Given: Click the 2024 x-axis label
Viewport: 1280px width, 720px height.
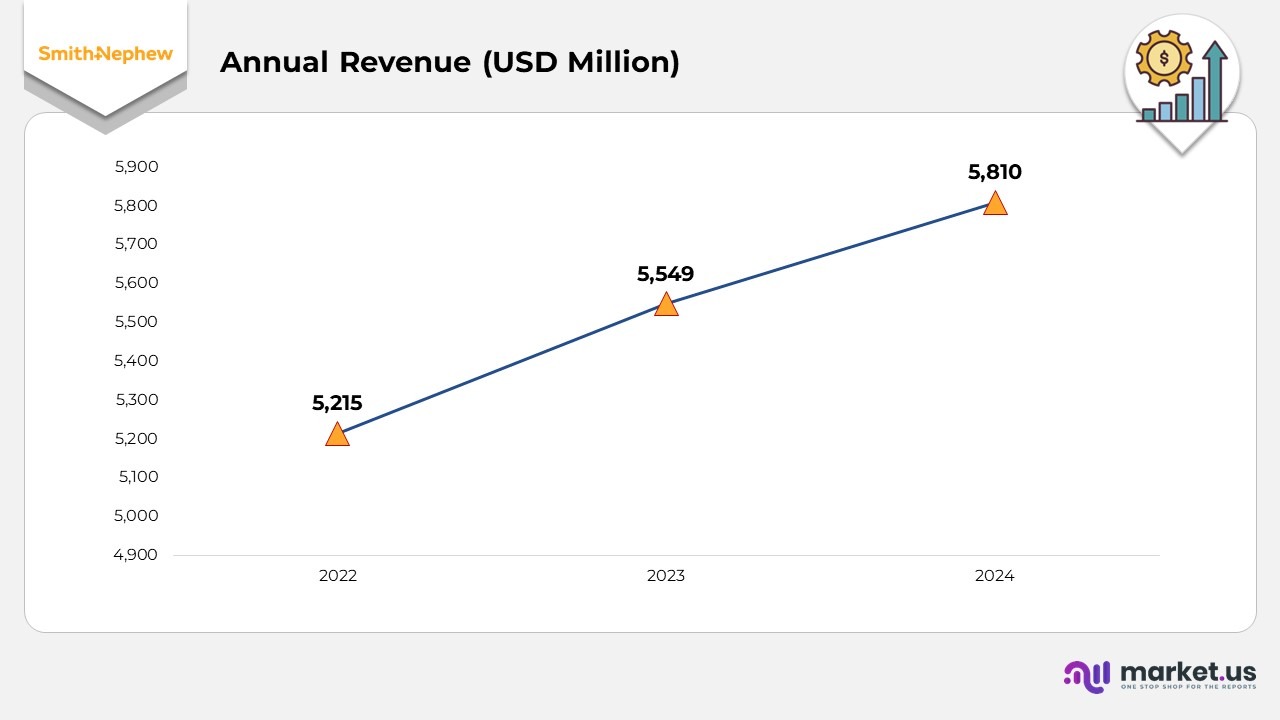Looking at the screenshot, I should pyautogui.click(x=995, y=576).
